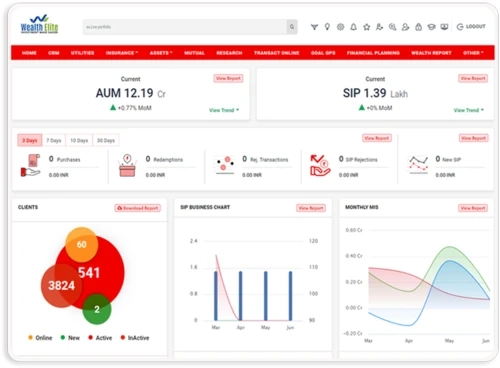This screenshot has height=368, width=500.
Task: Click View Report above New SIP
Action: click(474, 138)
